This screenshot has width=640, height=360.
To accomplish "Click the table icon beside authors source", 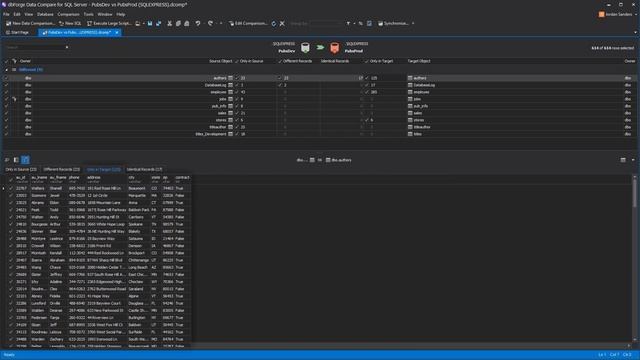I will pos(231,78).
